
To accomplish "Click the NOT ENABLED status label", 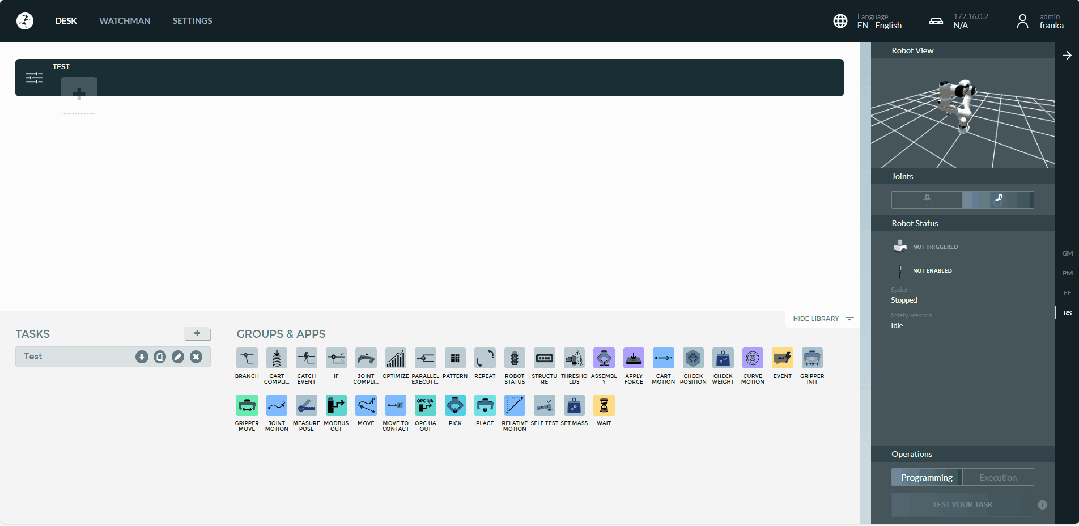I will 932,271.
